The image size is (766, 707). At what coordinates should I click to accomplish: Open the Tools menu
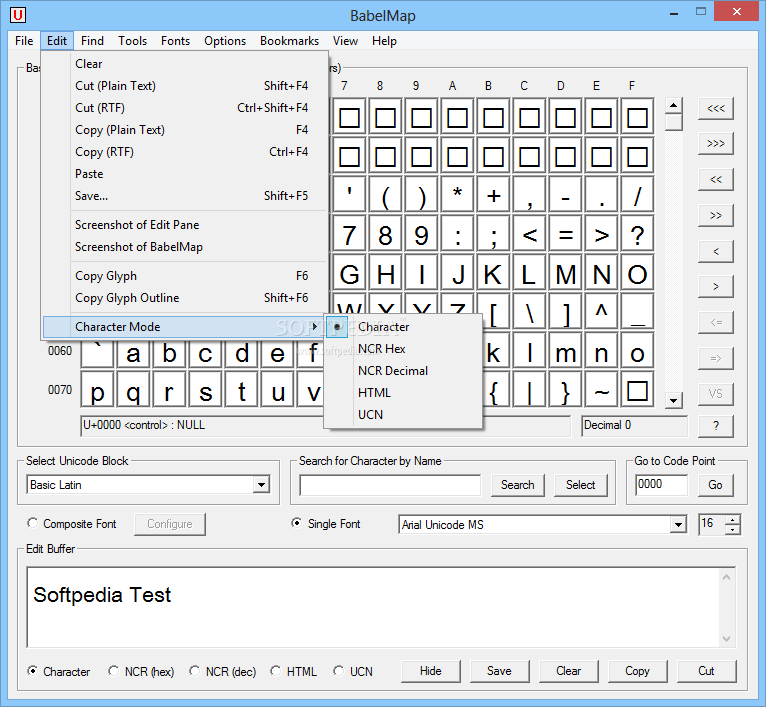[x=132, y=41]
